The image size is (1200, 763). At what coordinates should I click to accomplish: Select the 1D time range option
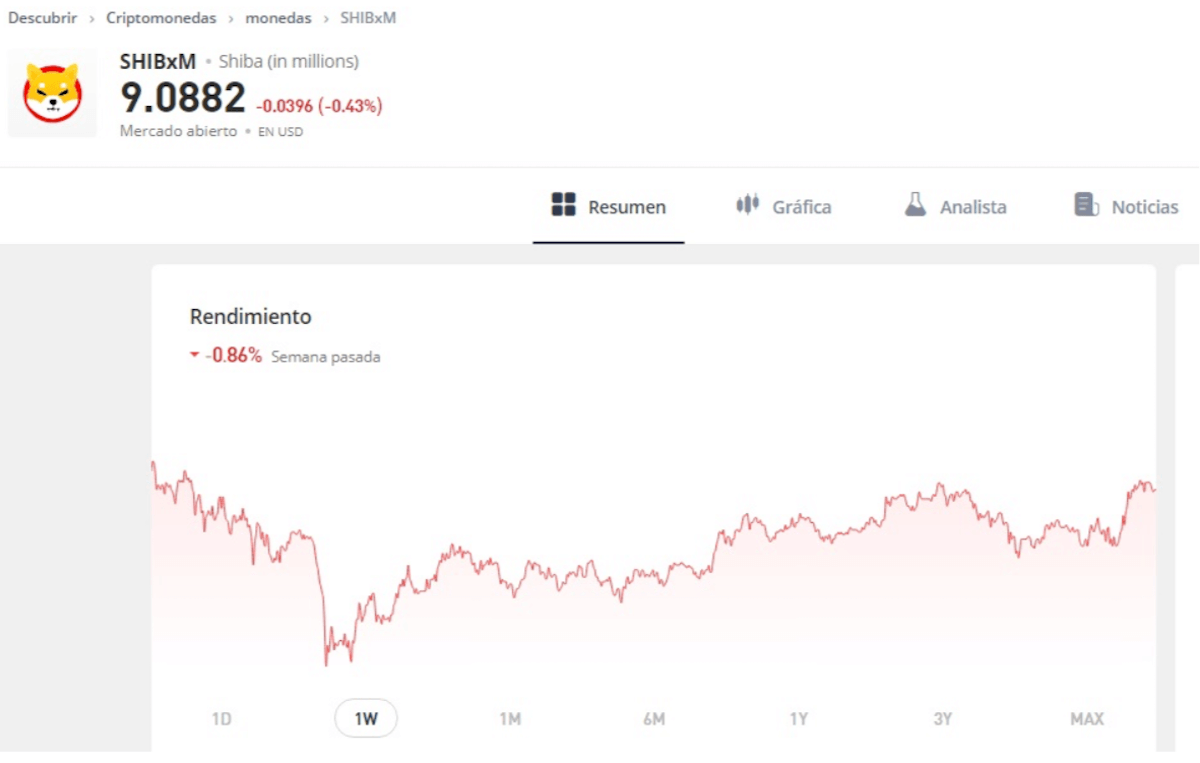tap(222, 718)
